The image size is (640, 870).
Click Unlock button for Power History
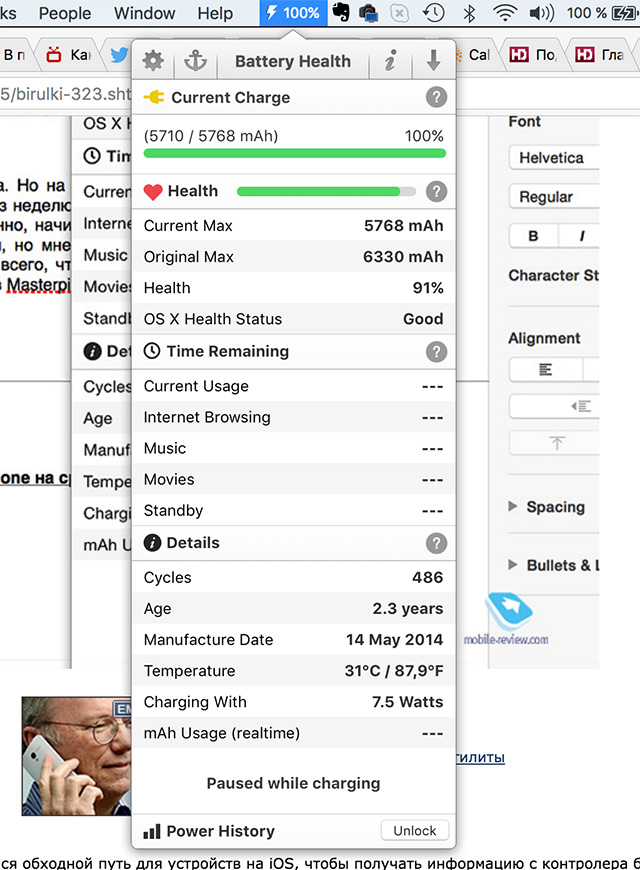[414, 831]
